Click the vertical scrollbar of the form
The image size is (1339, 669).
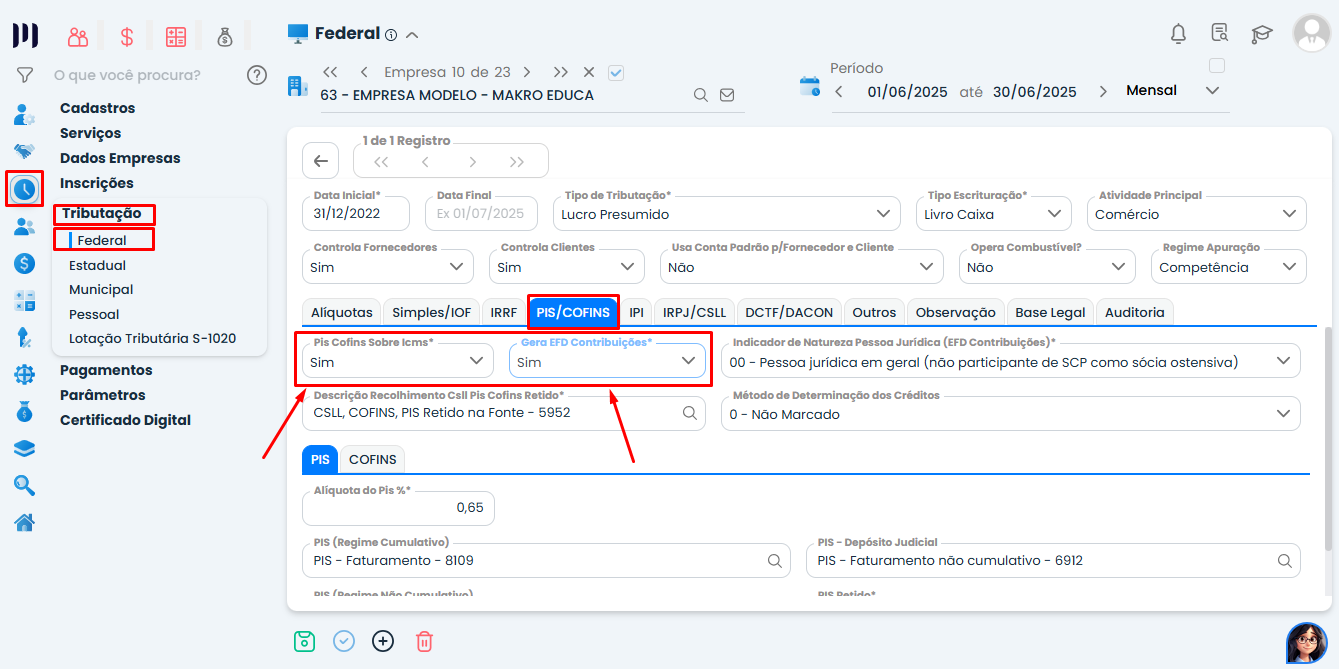point(1327,440)
